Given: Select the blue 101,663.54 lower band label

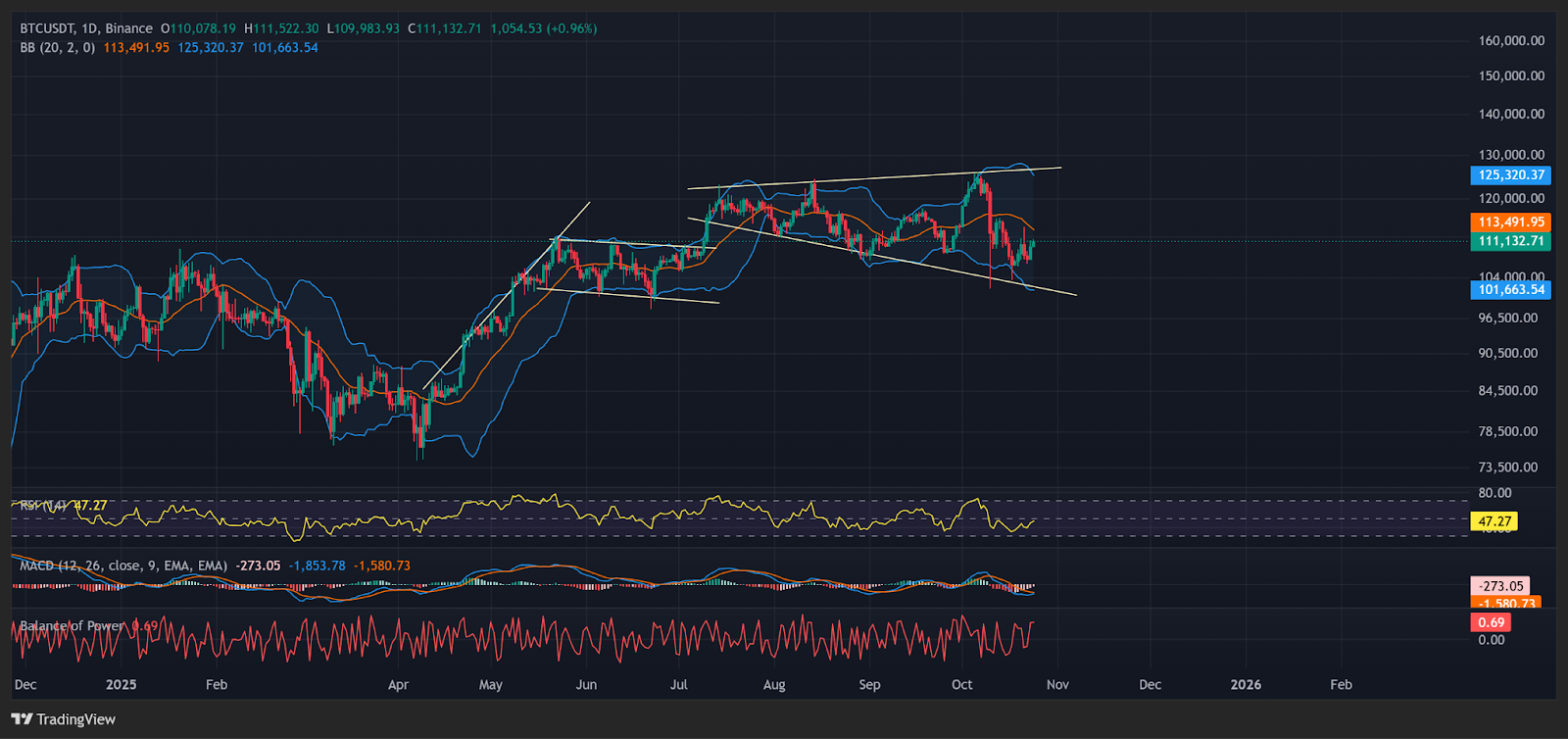Looking at the screenshot, I should [1510, 289].
